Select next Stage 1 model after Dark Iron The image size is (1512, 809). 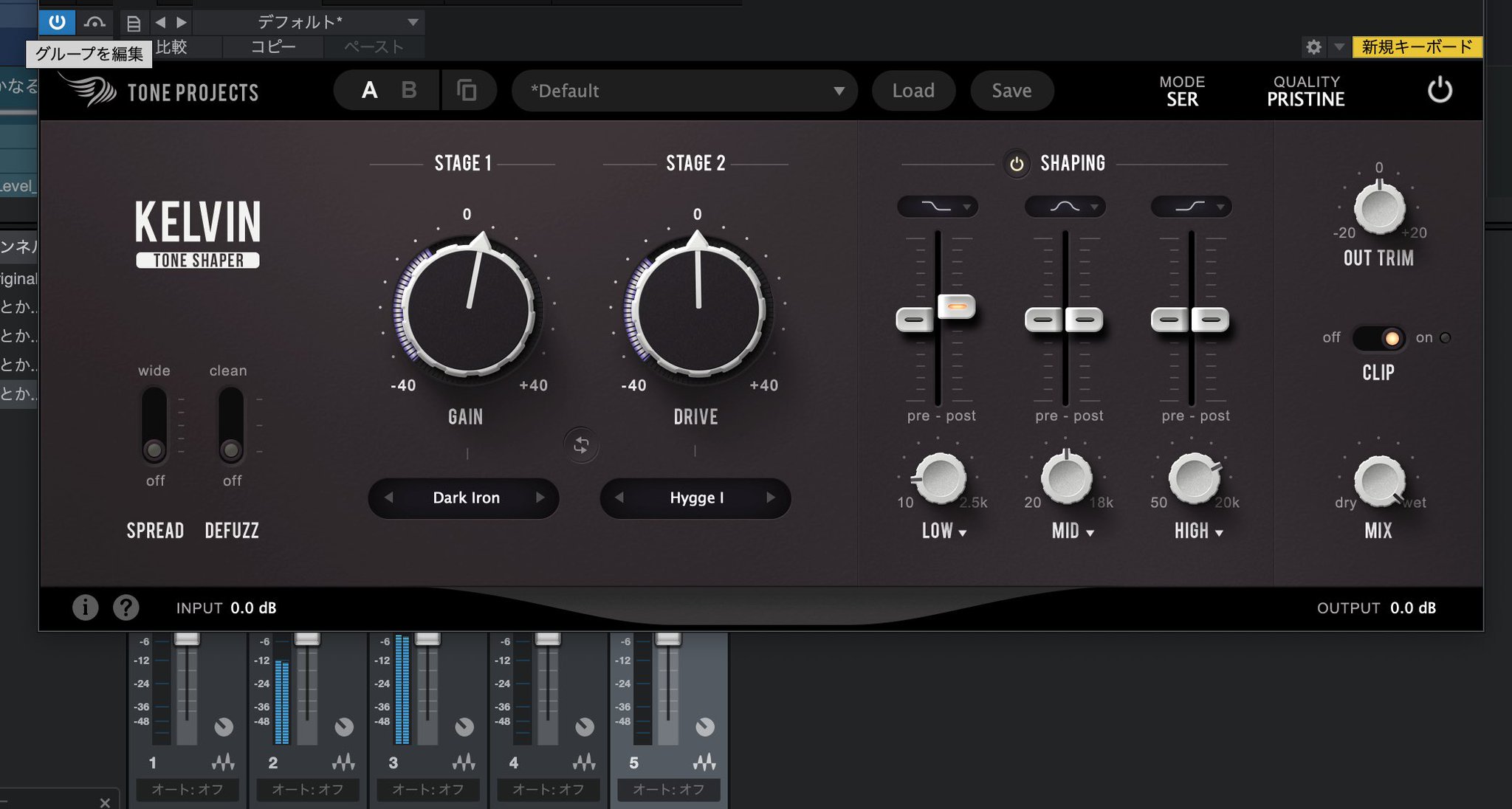pos(540,498)
